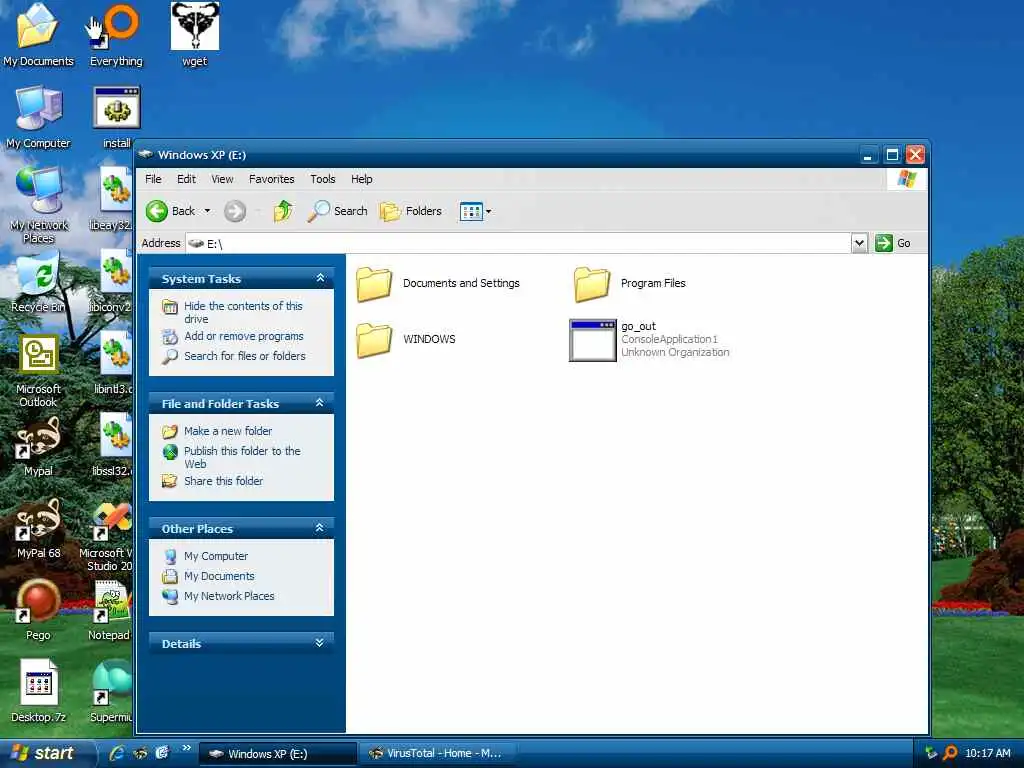The width and height of the screenshot is (1024, 768).
Task: Open the View menu
Action: coord(222,179)
